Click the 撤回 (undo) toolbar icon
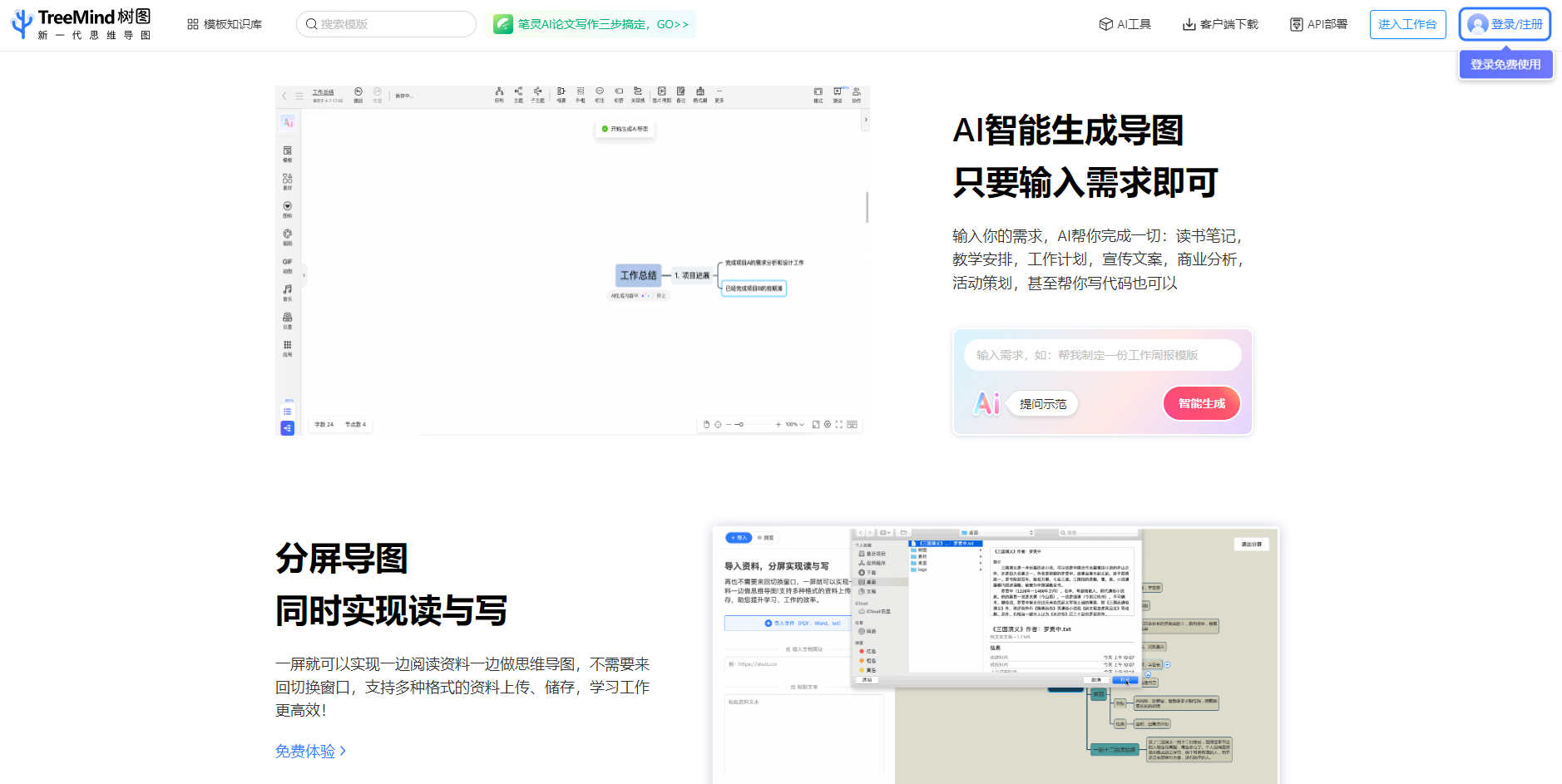 (358, 91)
